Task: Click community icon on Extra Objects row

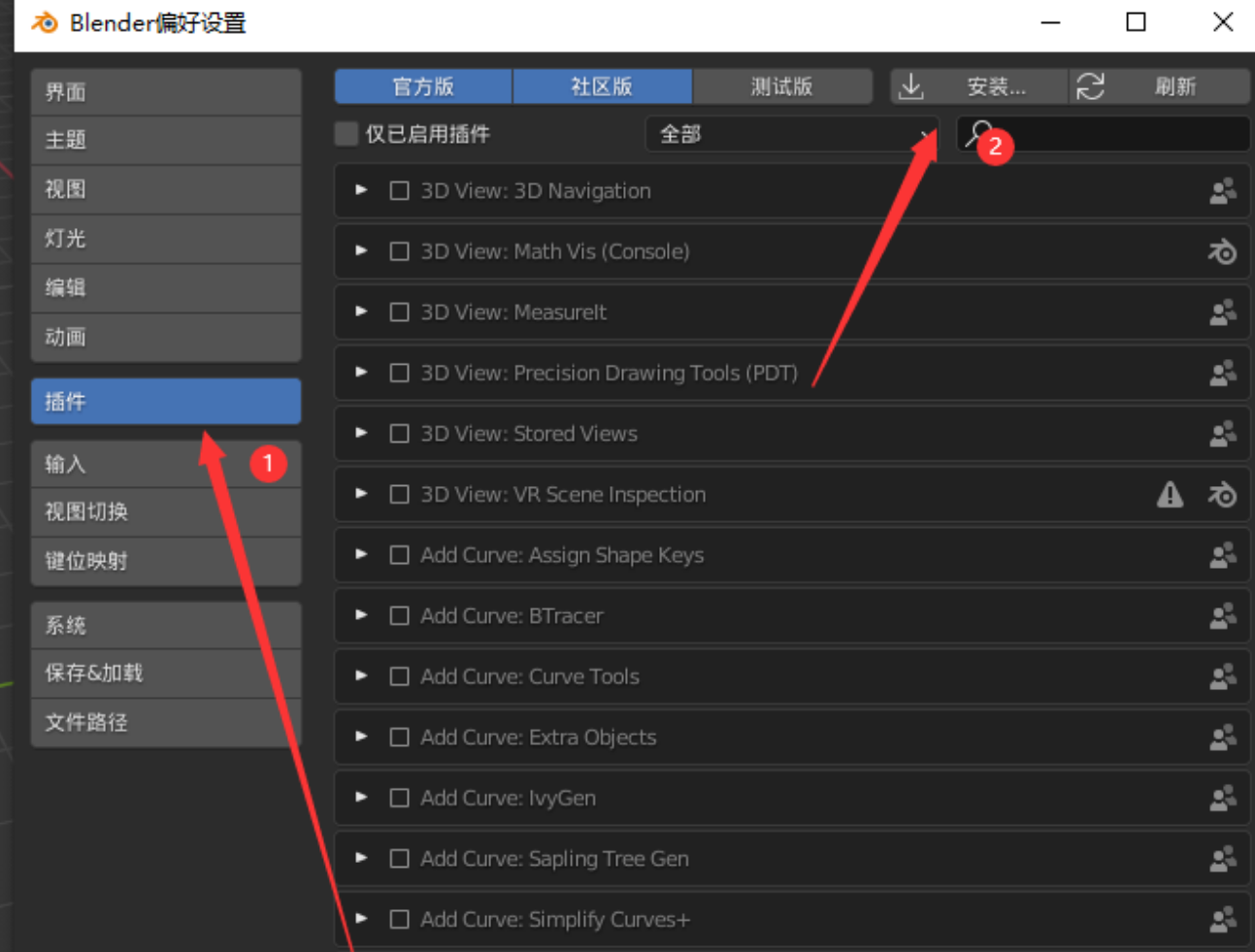Action: (1223, 737)
